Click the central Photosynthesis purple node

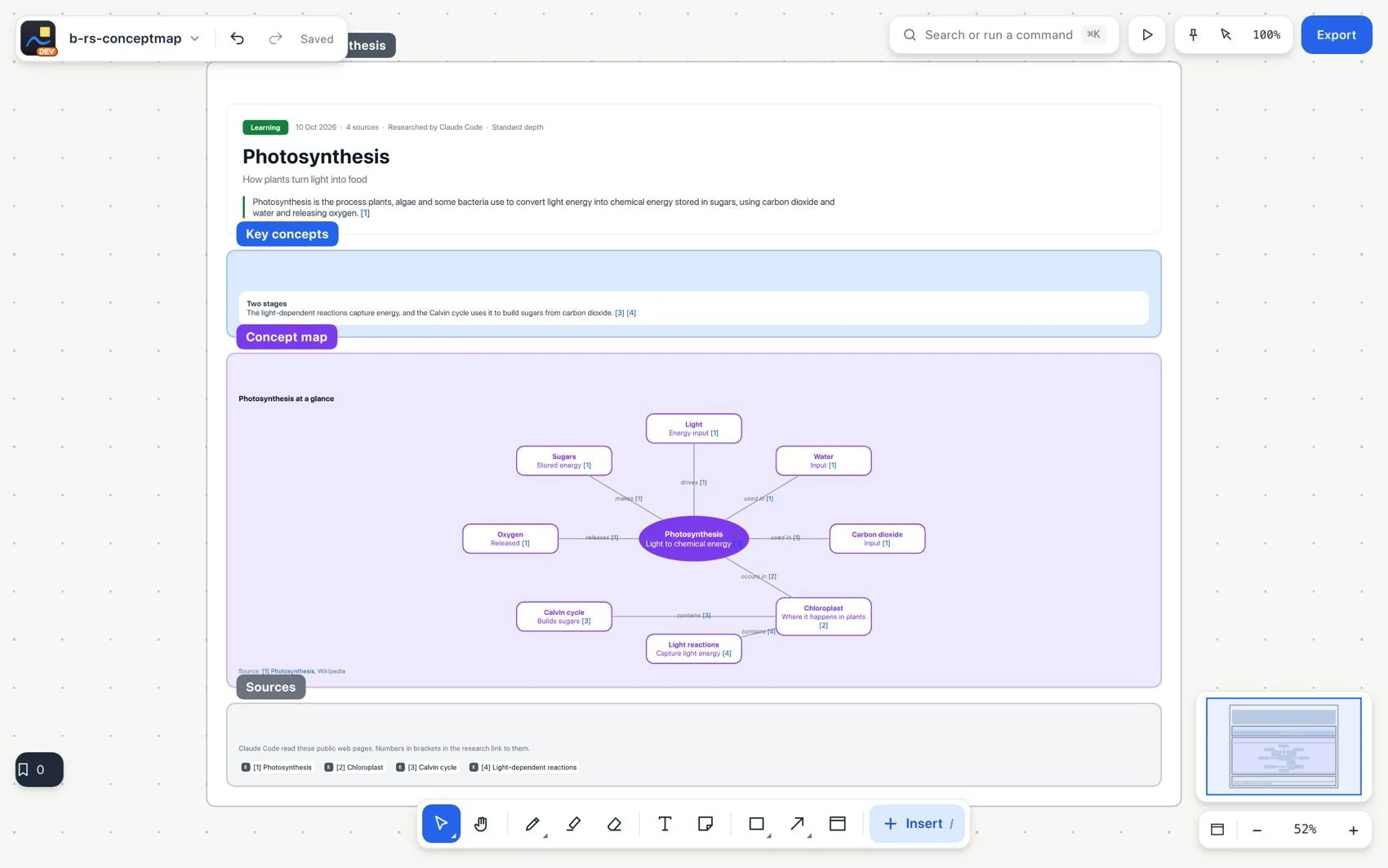coord(693,538)
